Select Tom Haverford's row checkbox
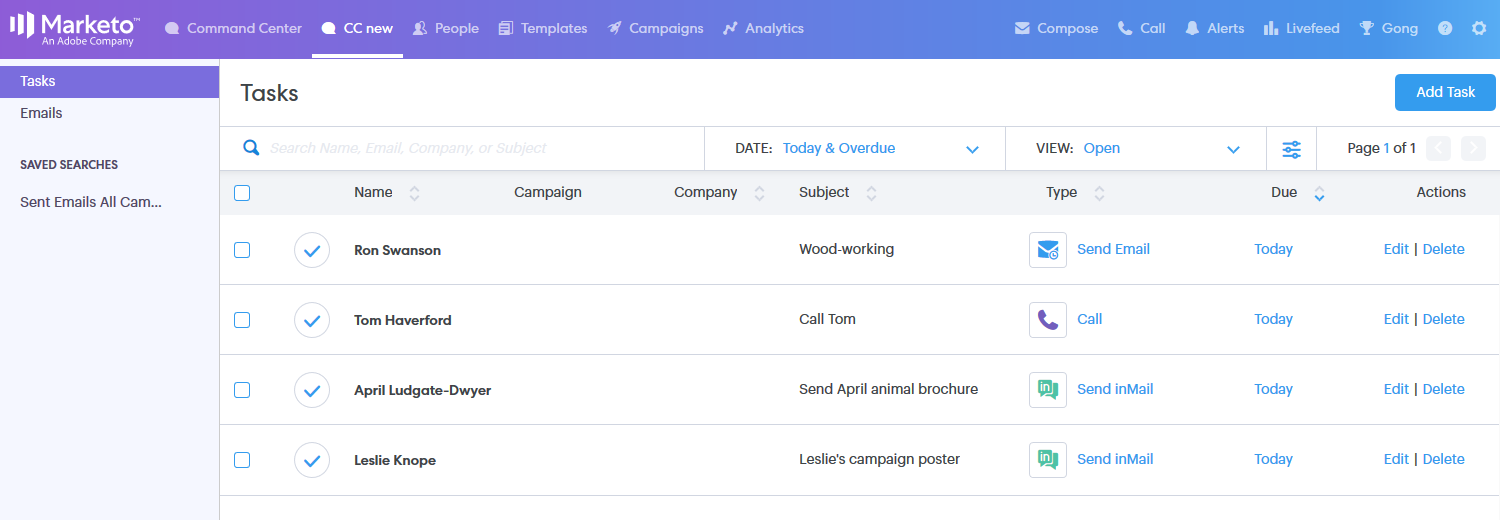 click(242, 320)
